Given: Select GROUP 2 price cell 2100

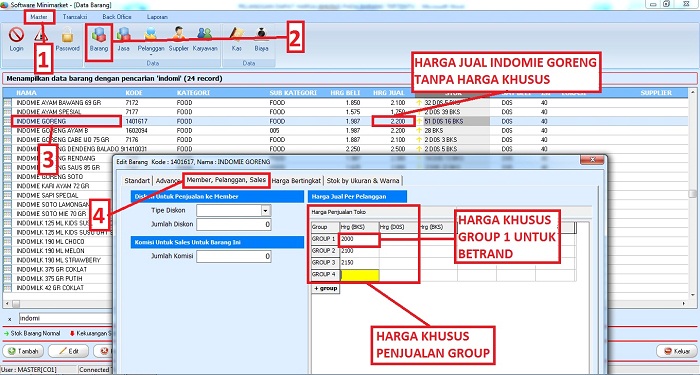Looking at the screenshot, I should (x=359, y=251).
